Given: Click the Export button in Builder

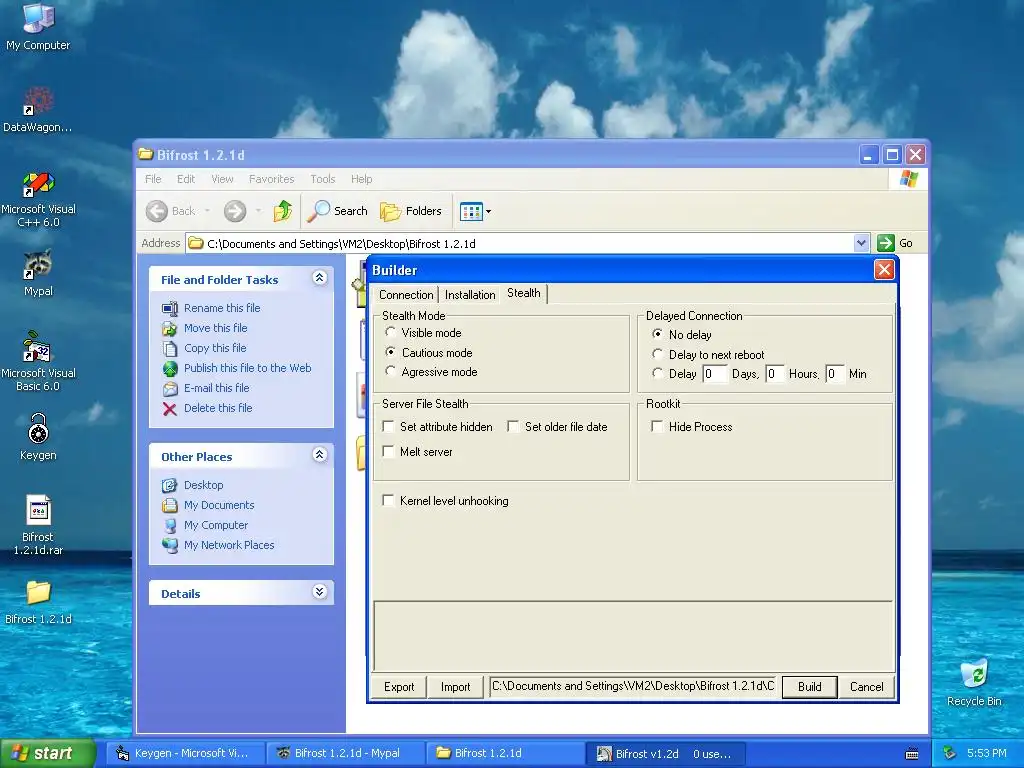Looking at the screenshot, I should tap(399, 687).
